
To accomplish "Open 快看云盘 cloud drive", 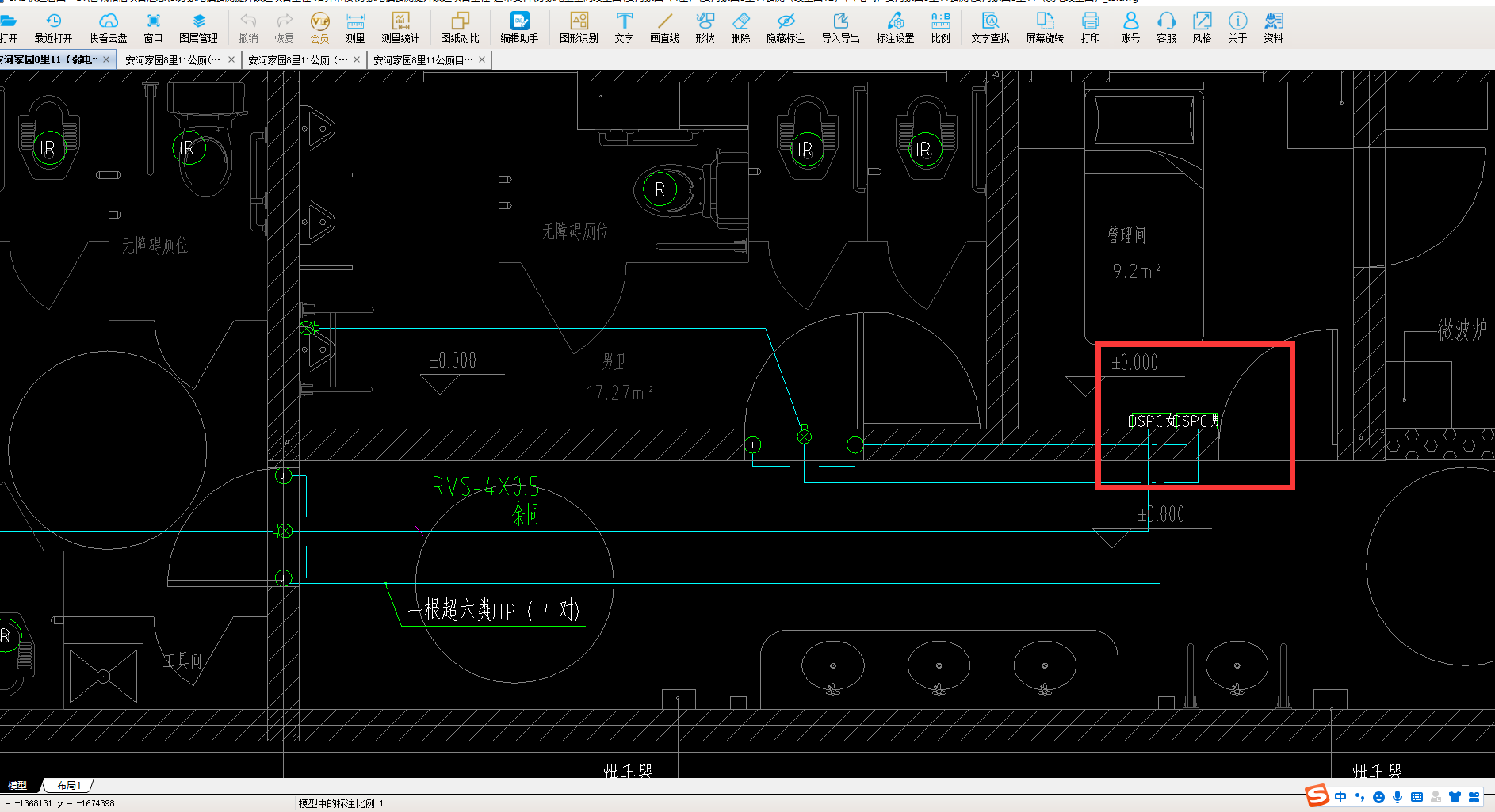I will pos(108,27).
